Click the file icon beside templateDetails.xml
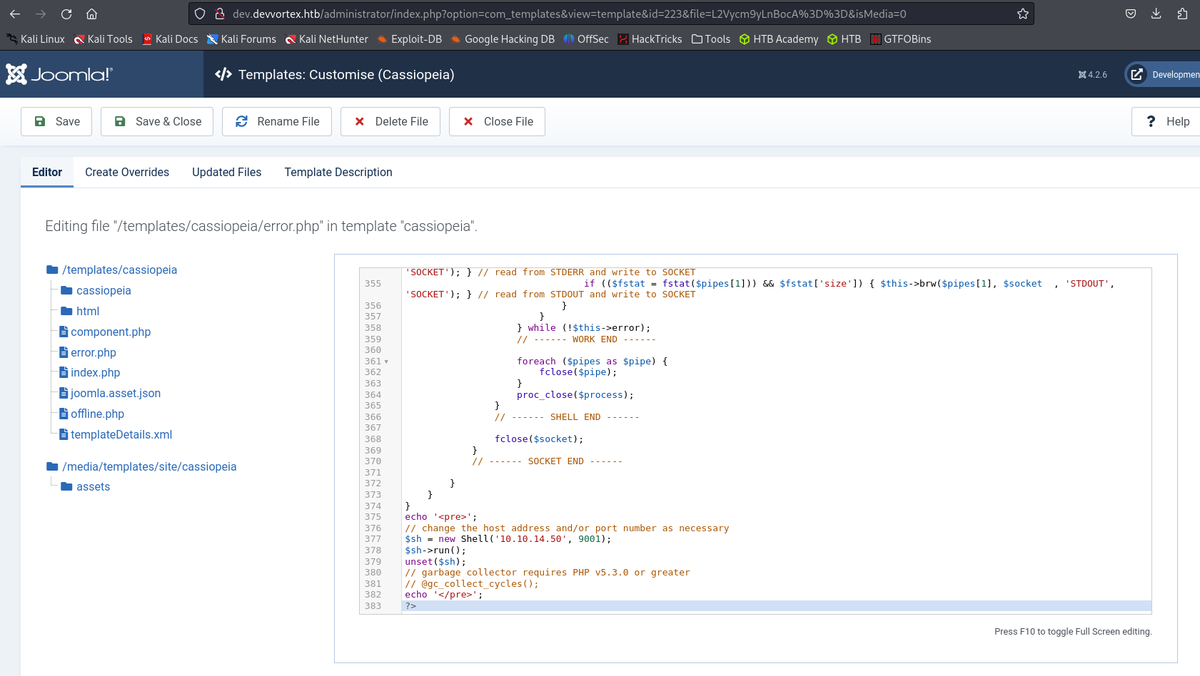Screen dimensions: 1200x676 pos(63,435)
